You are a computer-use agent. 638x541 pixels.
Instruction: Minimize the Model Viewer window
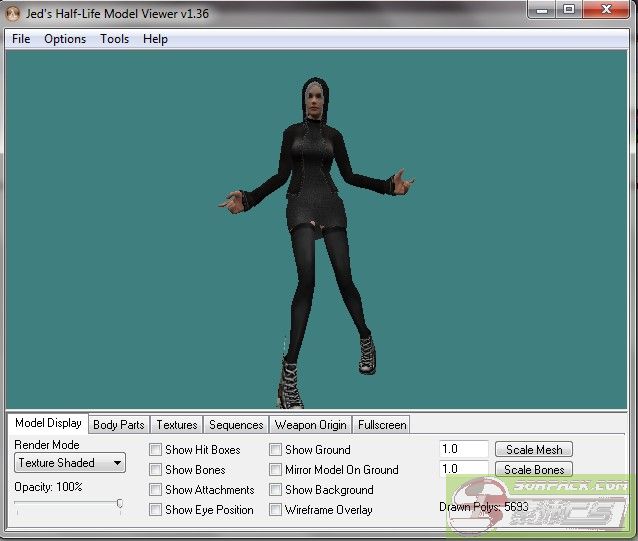click(x=542, y=10)
